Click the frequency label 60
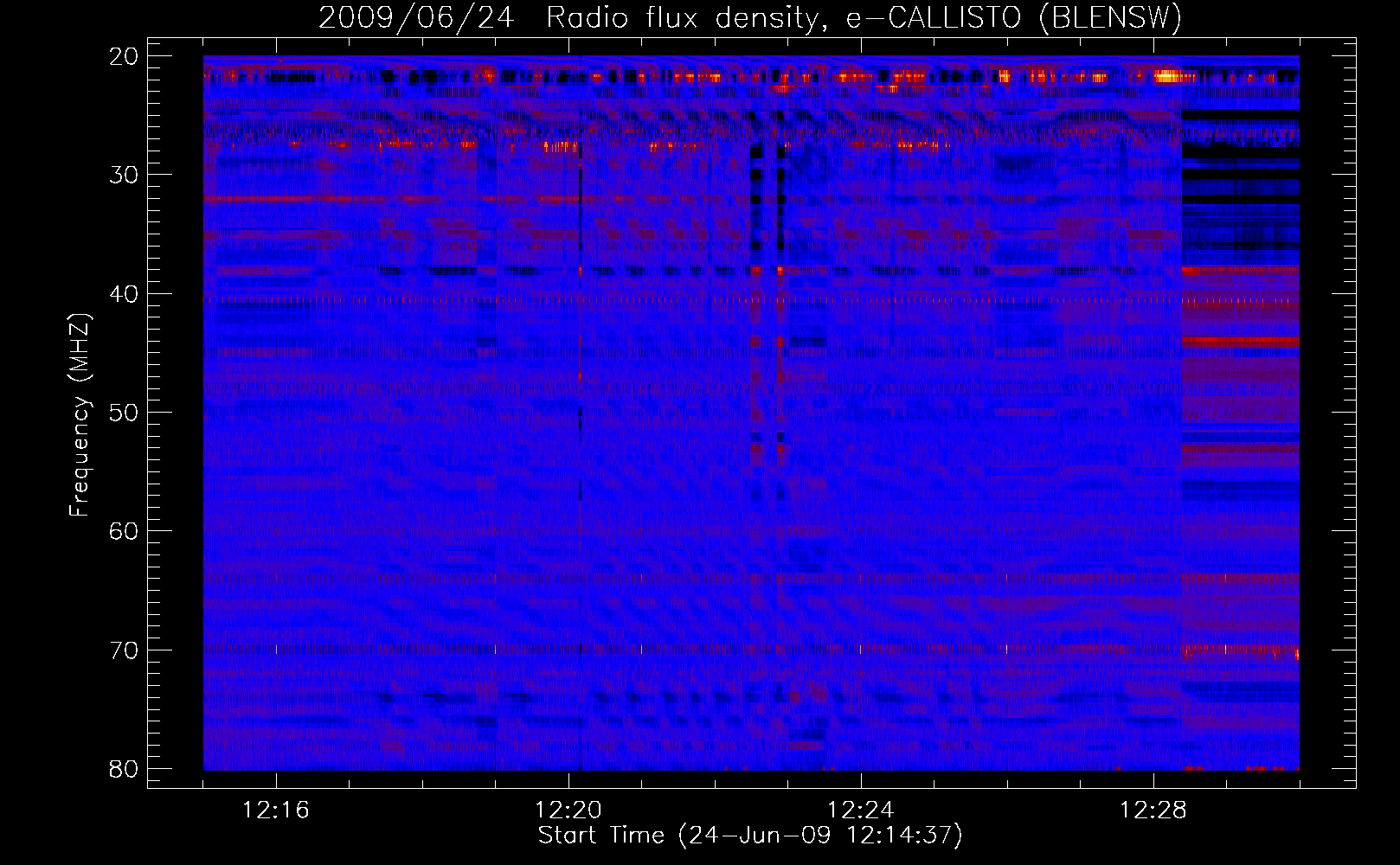This screenshot has height=865, width=1400. click(125, 531)
